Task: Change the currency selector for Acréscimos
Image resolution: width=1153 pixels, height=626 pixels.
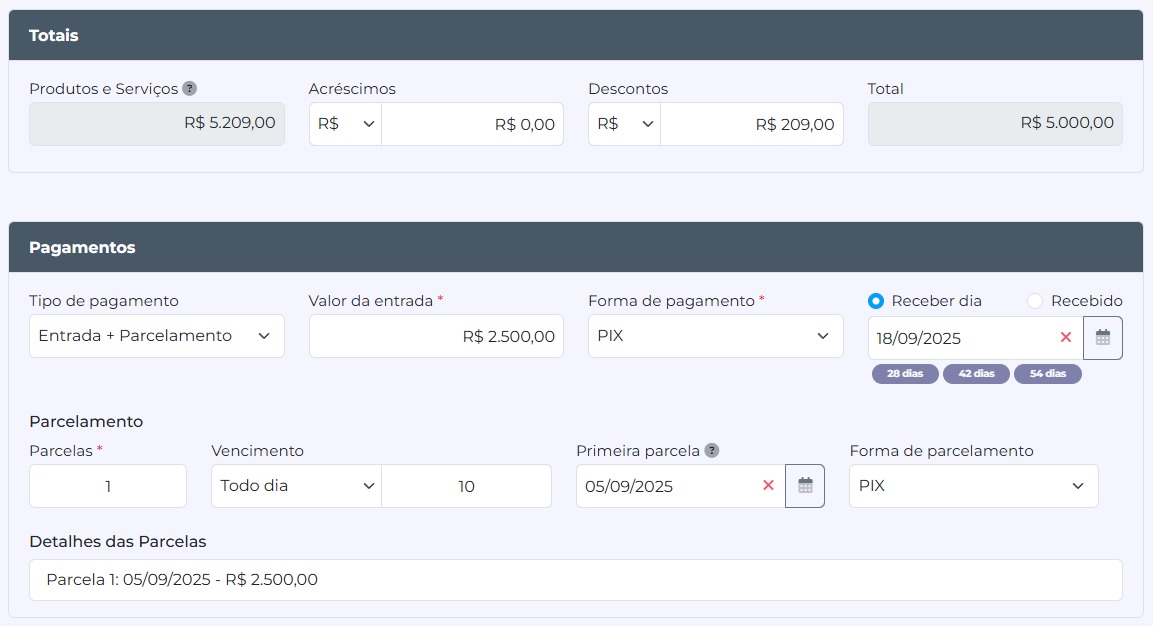Action: pyautogui.click(x=344, y=123)
